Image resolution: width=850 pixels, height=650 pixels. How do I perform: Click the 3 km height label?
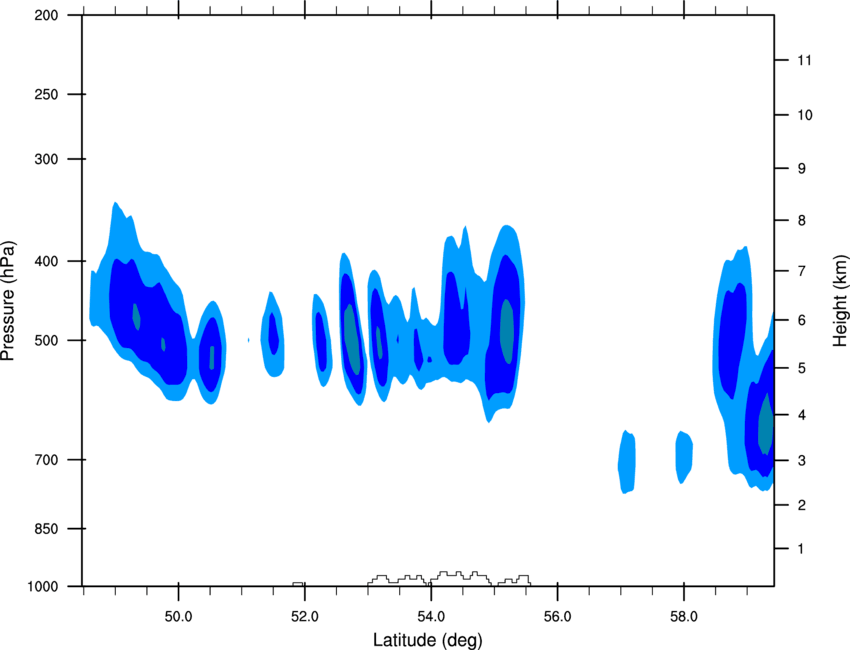(x=802, y=461)
